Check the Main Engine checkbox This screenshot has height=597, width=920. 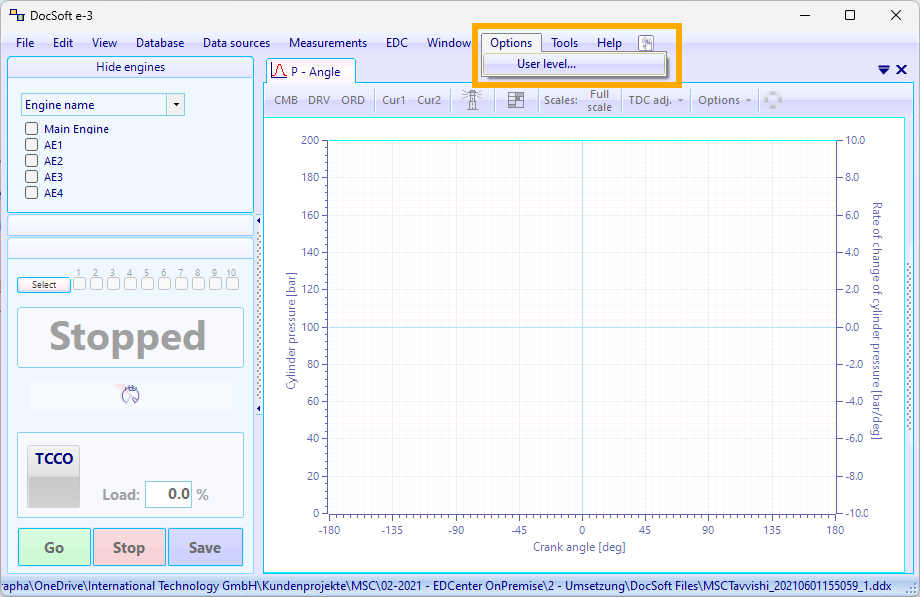[x=31, y=129]
